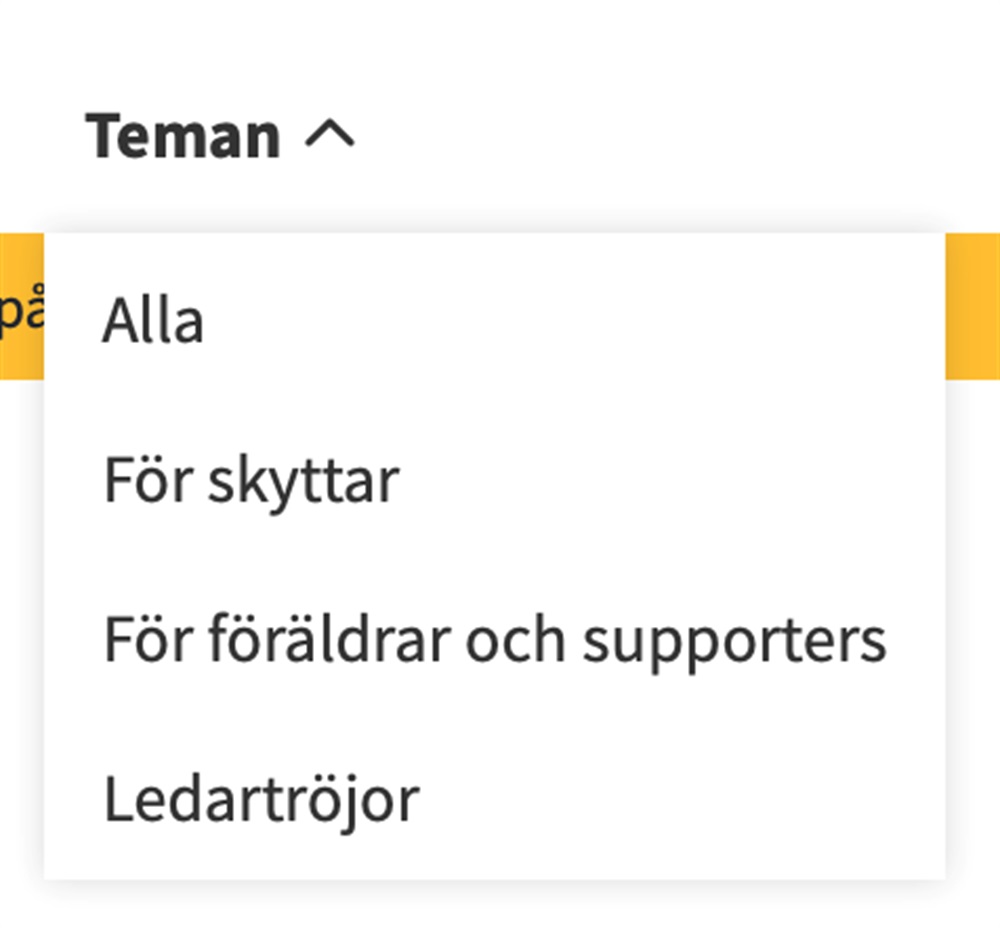Click the Teman dropdown heading
Image resolution: width=1000 pixels, height=928 pixels.
pos(183,136)
